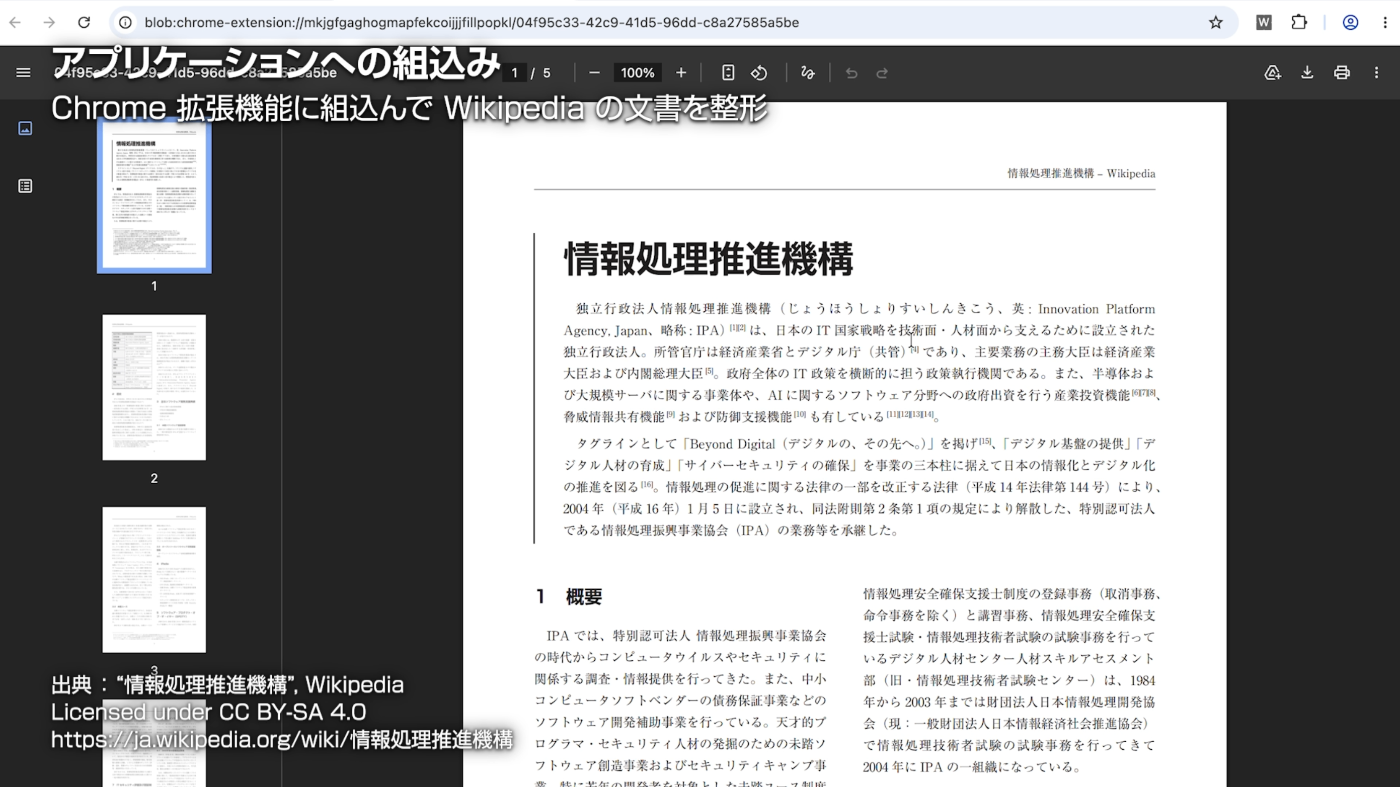Open the Chrome profile avatar
1400x787 pixels.
click(x=1351, y=22)
